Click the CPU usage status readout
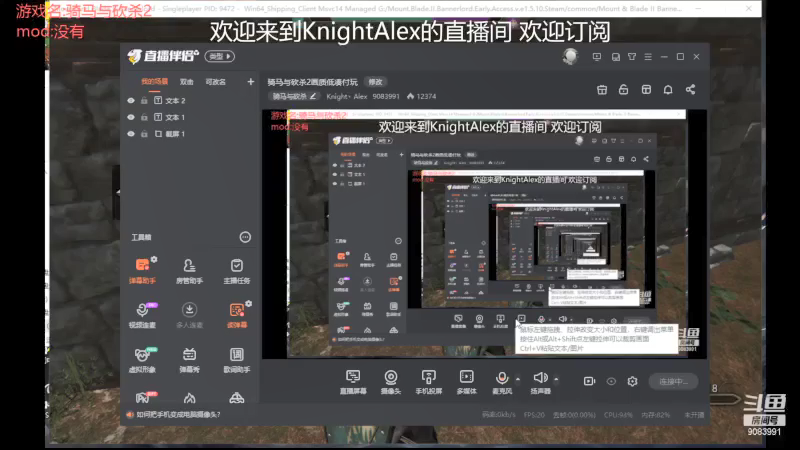 [618, 415]
